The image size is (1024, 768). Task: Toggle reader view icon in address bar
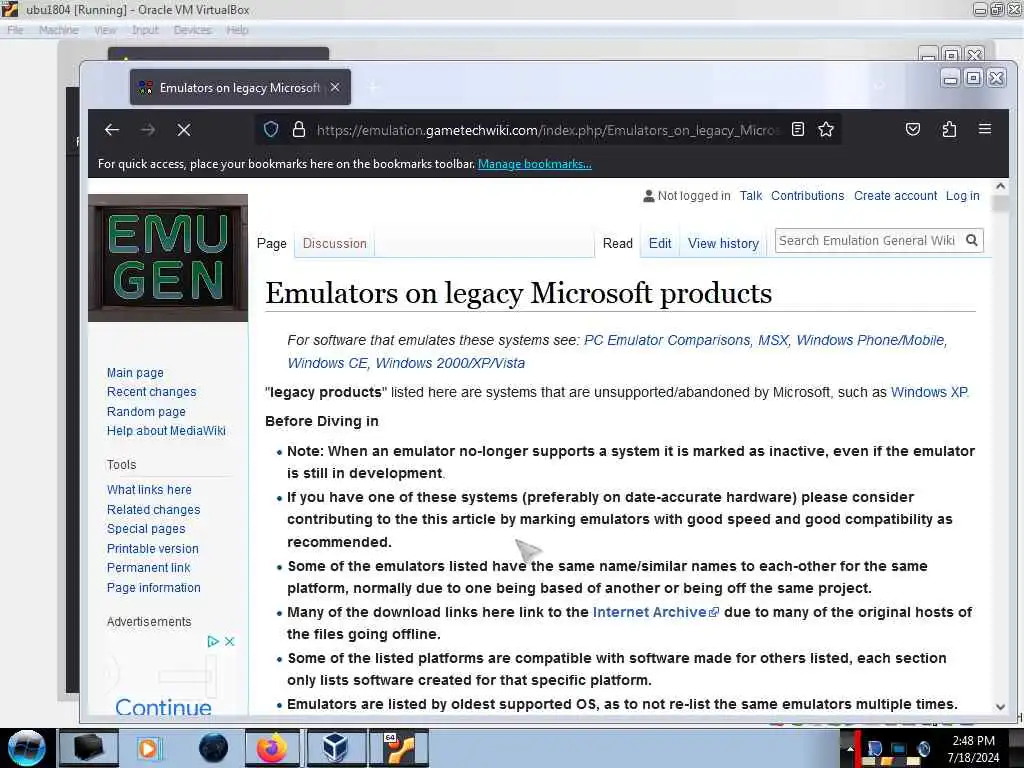click(797, 129)
